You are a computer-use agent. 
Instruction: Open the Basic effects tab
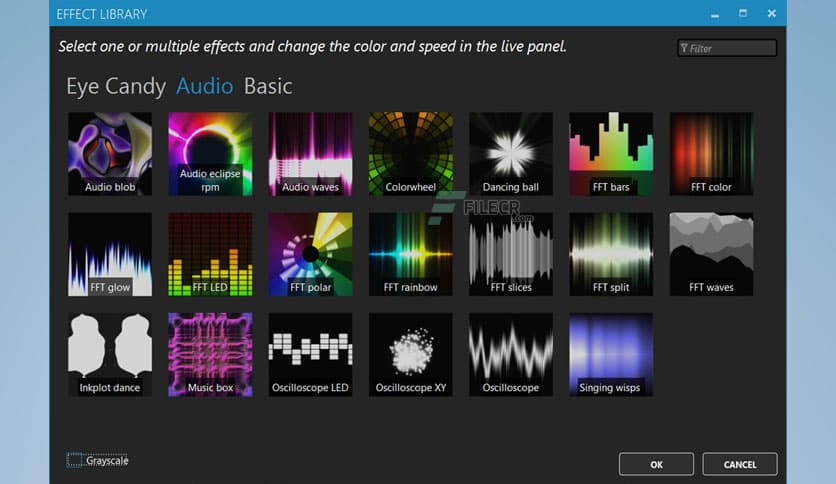pyautogui.click(x=268, y=86)
